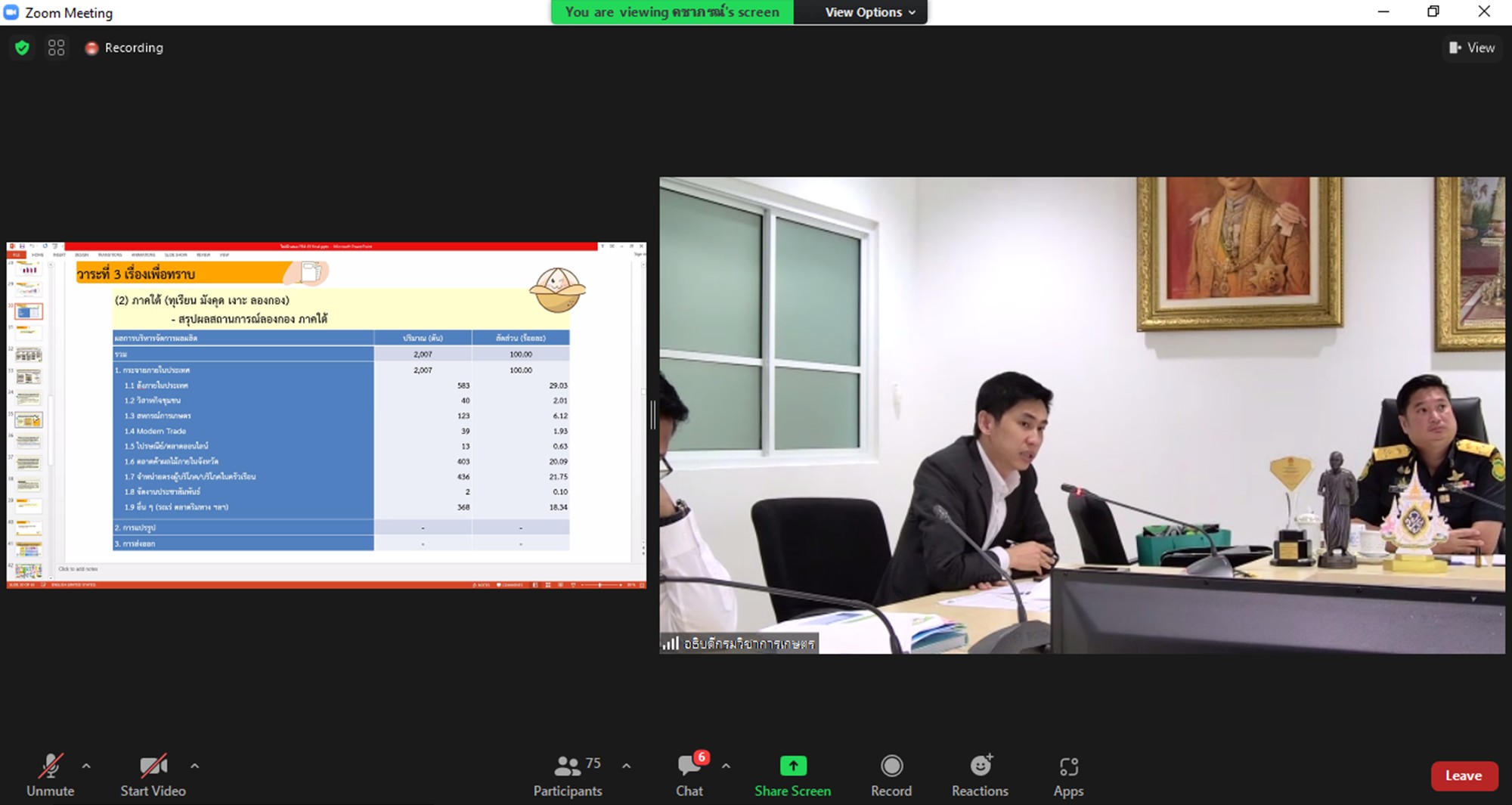Open the TRANSITIONS tab in shared PowerPoint

click(x=110, y=255)
